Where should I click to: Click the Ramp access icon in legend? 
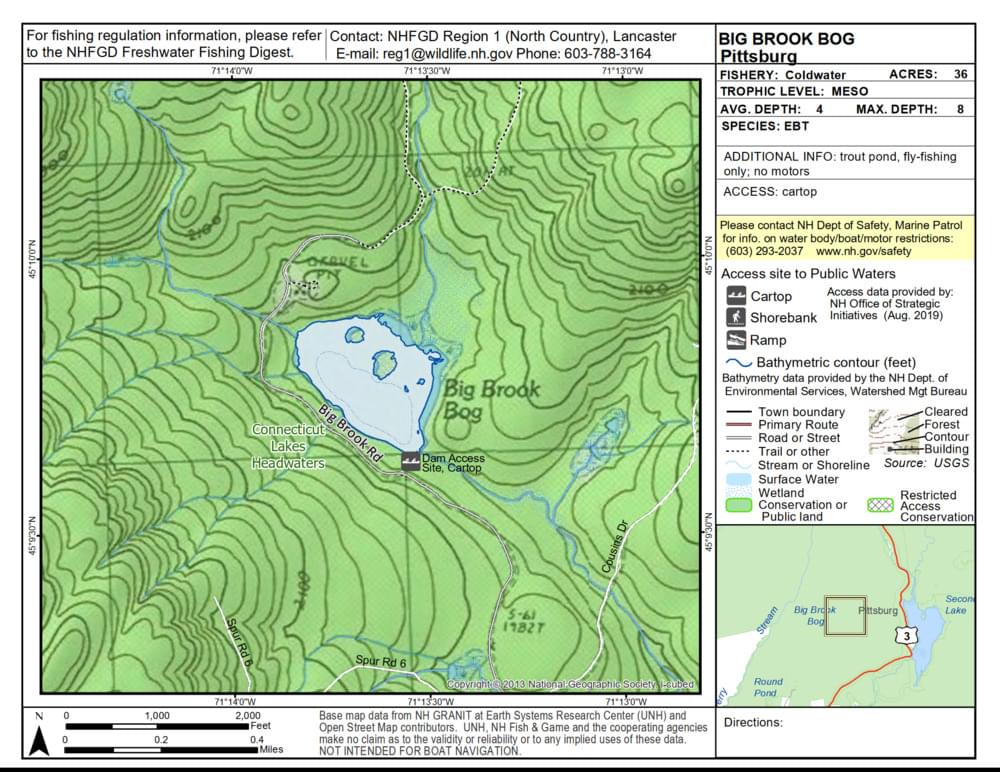[735, 339]
